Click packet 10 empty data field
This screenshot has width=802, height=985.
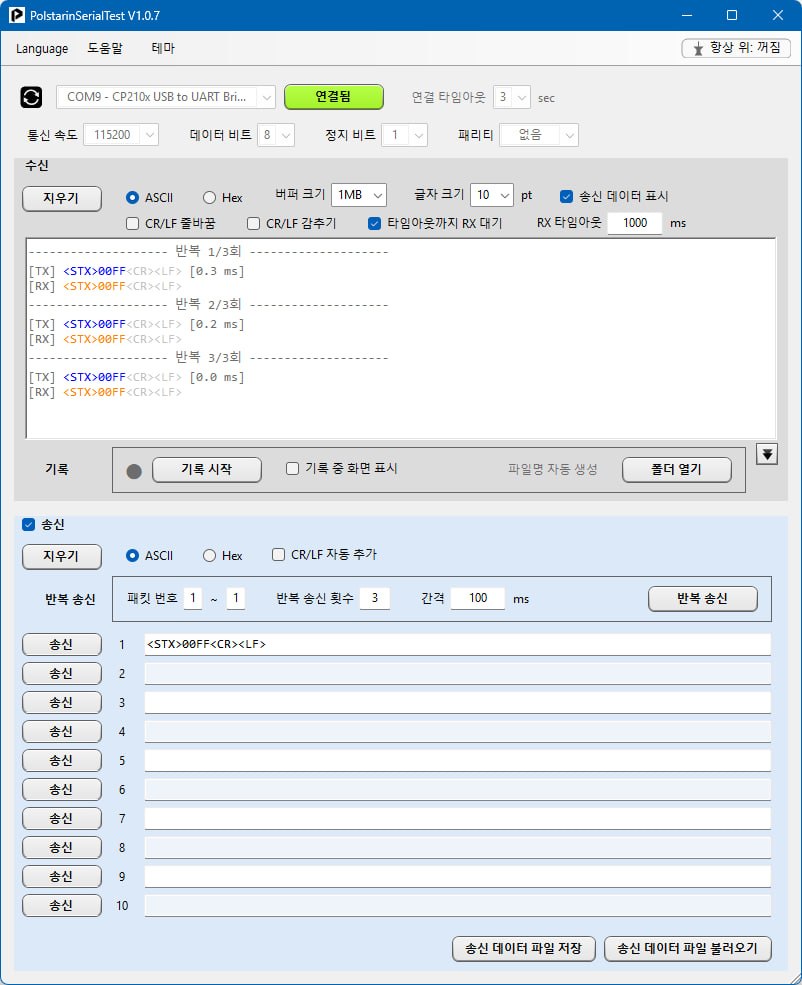click(457, 905)
